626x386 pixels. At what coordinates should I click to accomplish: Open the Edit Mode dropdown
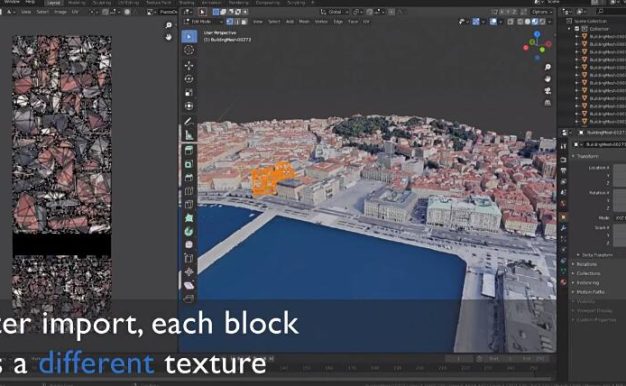(x=203, y=22)
